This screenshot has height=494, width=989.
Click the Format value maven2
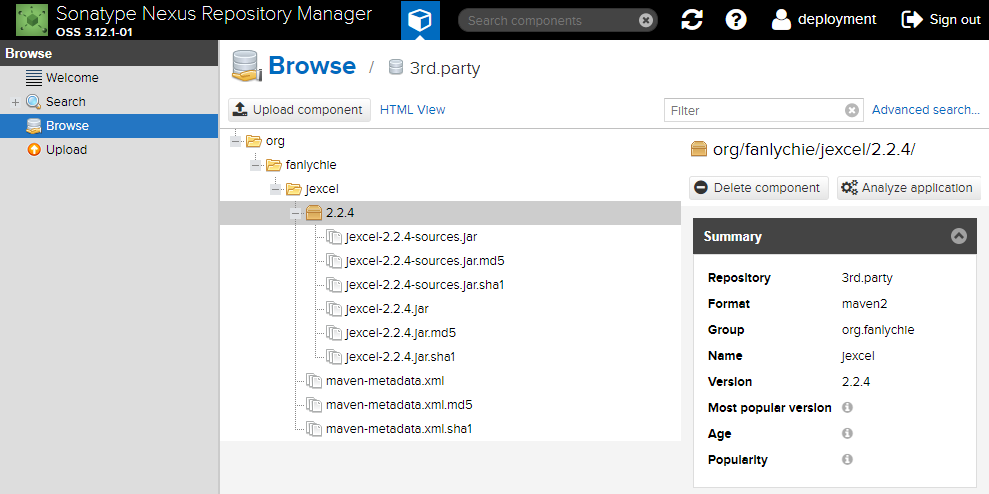pyautogui.click(x=865, y=303)
